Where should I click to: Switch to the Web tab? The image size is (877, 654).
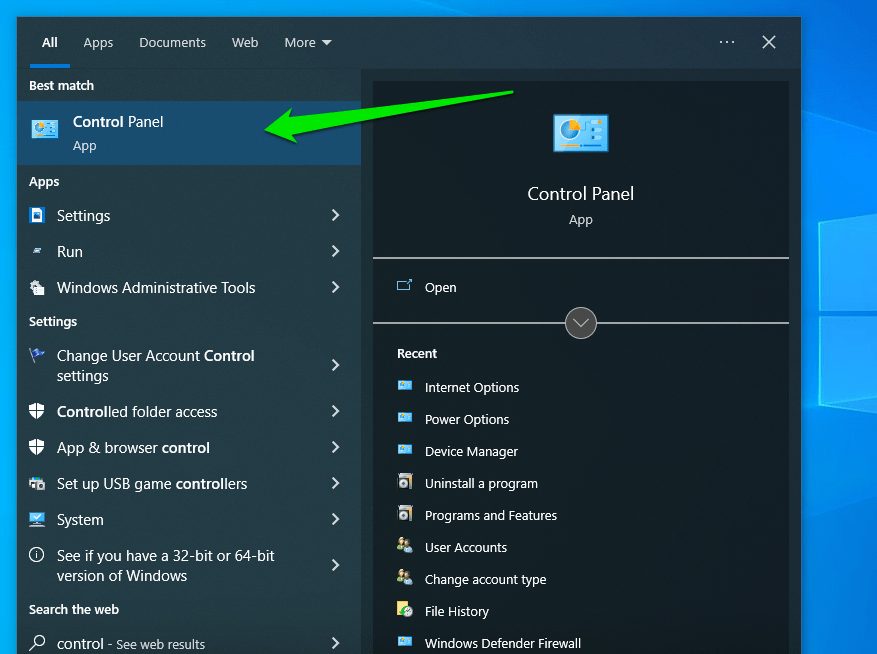[x=245, y=43]
